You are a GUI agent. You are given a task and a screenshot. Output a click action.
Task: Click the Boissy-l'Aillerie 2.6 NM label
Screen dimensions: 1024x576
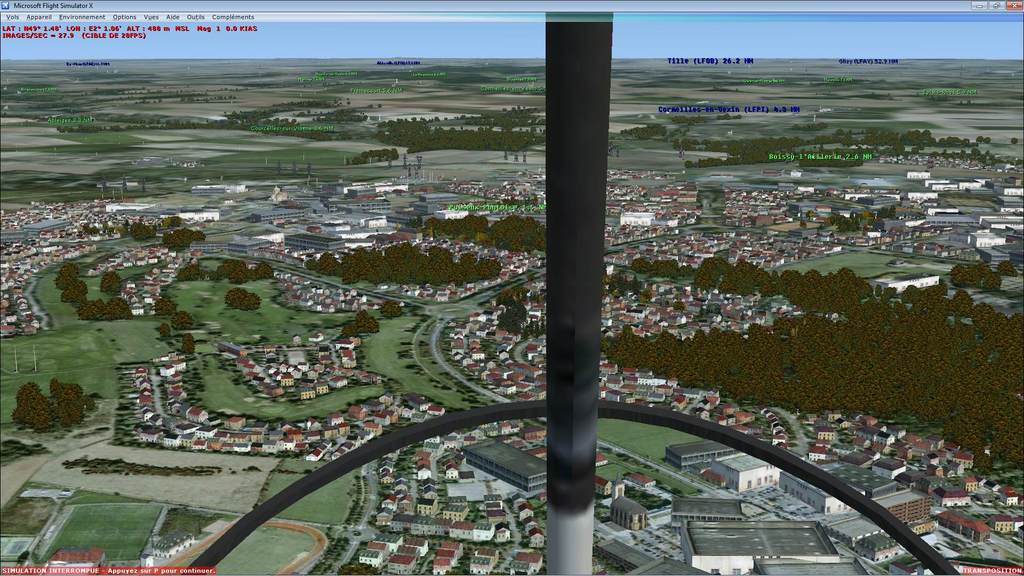pyautogui.click(x=819, y=157)
